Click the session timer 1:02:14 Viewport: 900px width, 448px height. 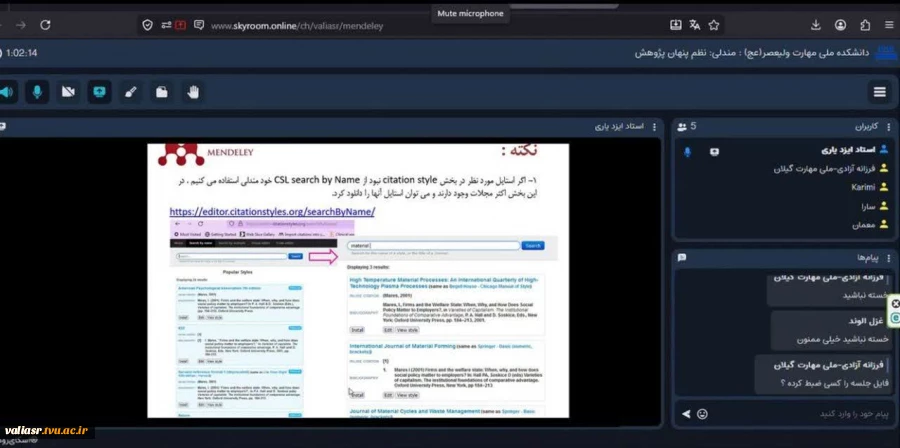point(22,53)
